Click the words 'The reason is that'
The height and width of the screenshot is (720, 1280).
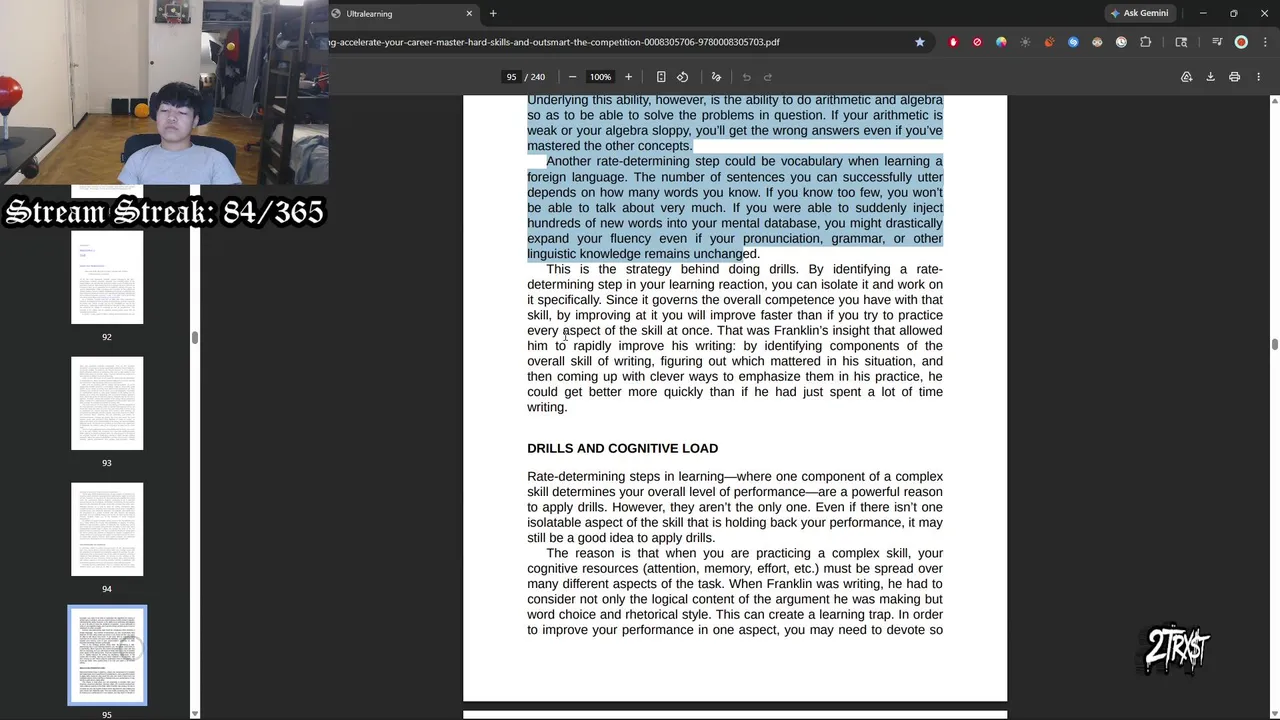[602, 553]
